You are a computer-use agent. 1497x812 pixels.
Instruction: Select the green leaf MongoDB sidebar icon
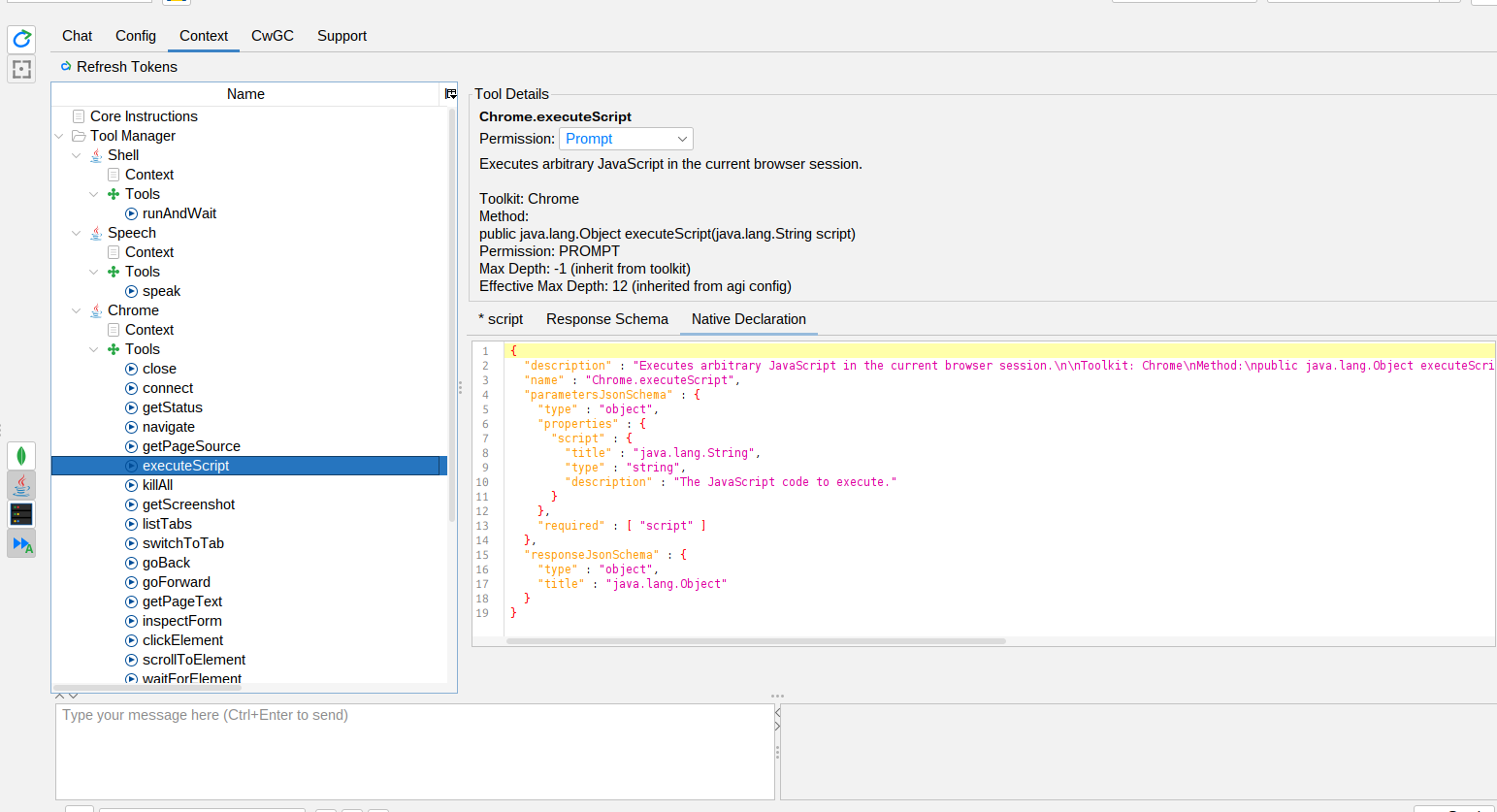[21, 456]
